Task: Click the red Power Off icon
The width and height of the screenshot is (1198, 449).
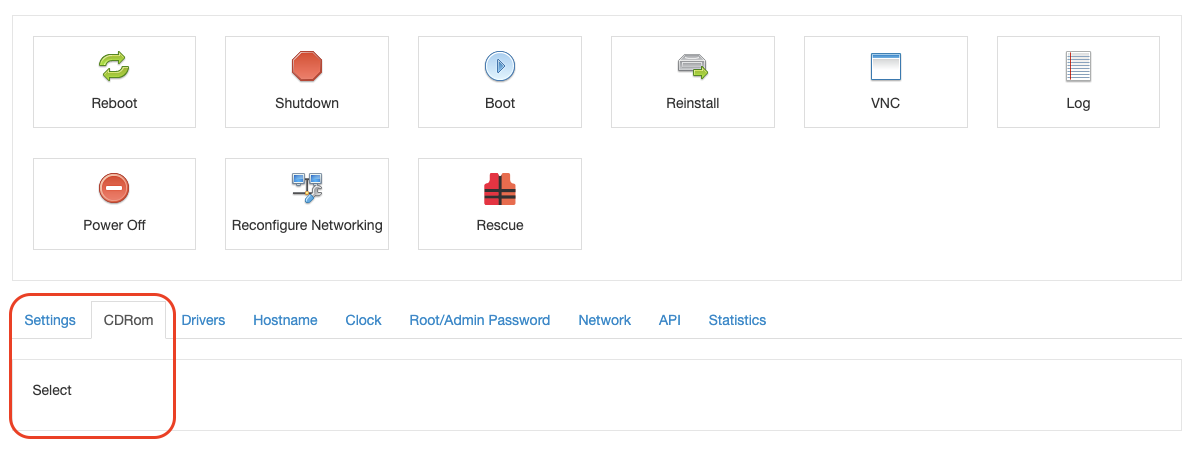Action: click(x=114, y=188)
